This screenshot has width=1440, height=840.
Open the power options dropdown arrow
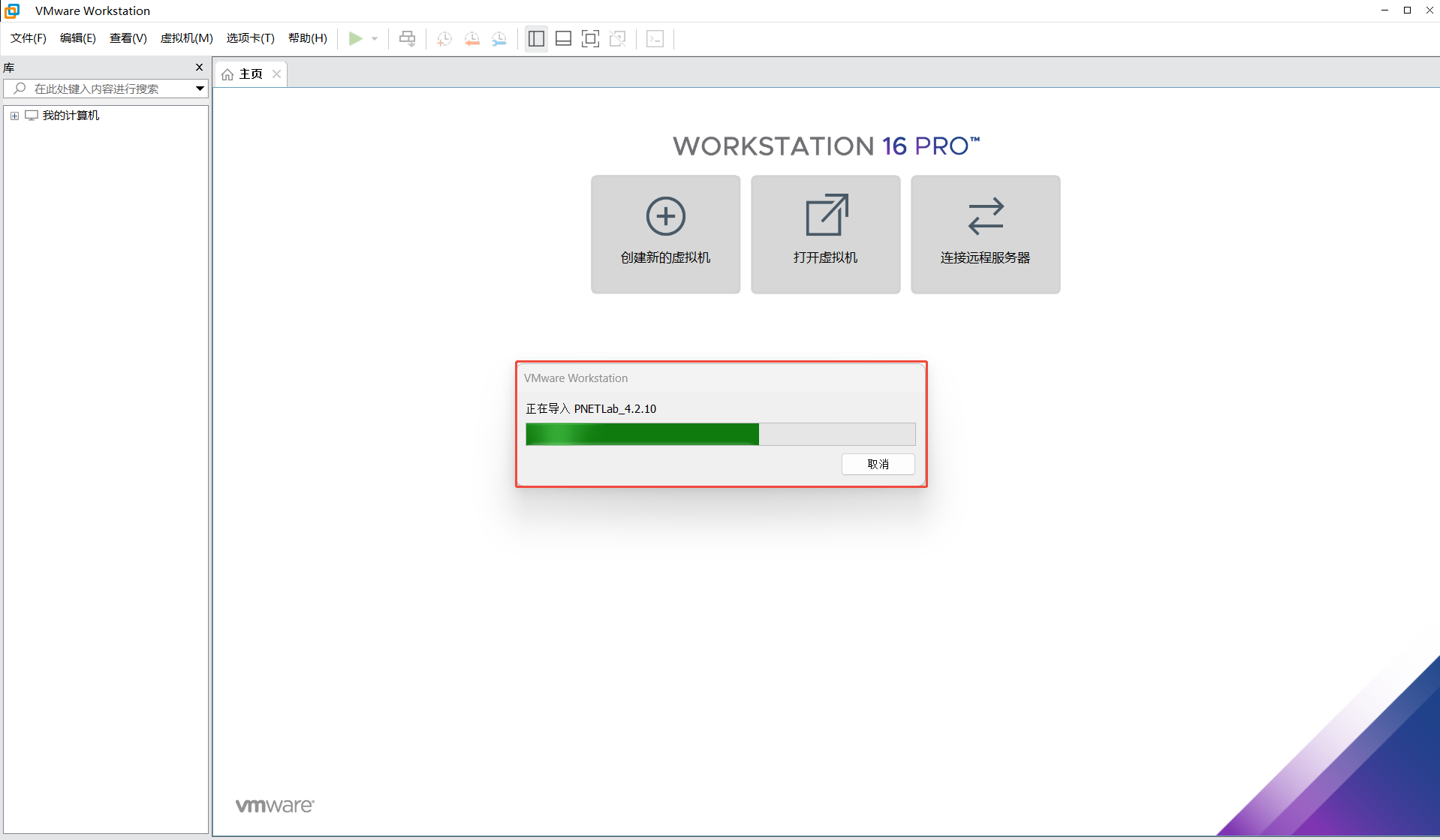[375, 39]
